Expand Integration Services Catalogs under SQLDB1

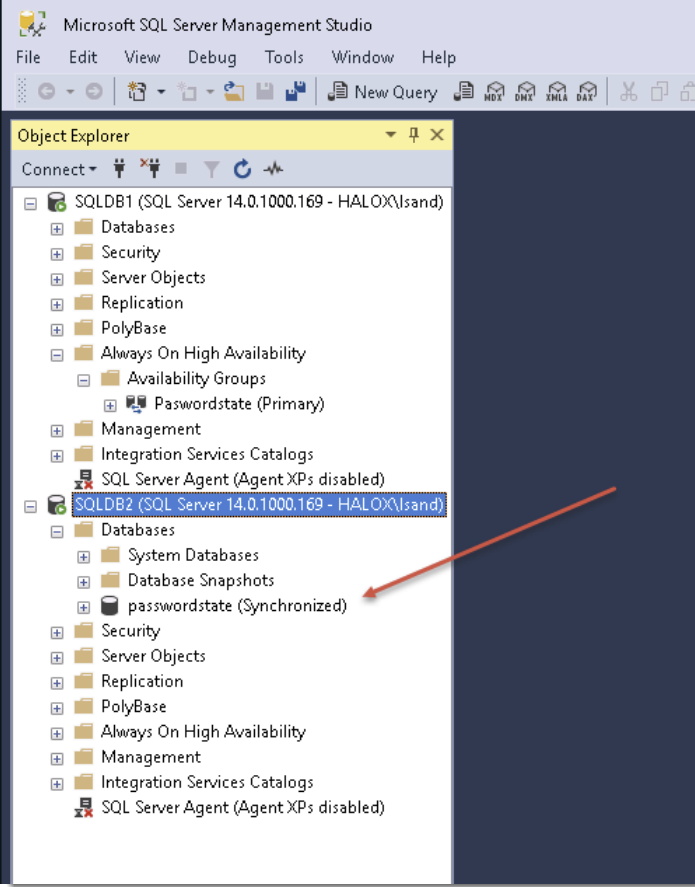coord(57,455)
